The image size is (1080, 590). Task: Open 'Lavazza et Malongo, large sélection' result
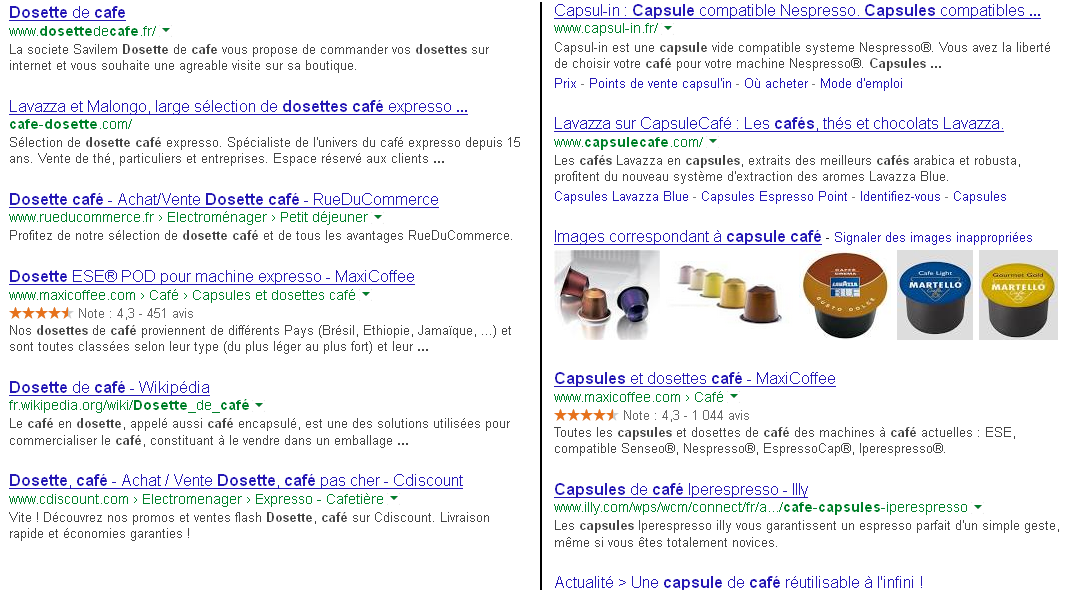[x=238, y=107]
